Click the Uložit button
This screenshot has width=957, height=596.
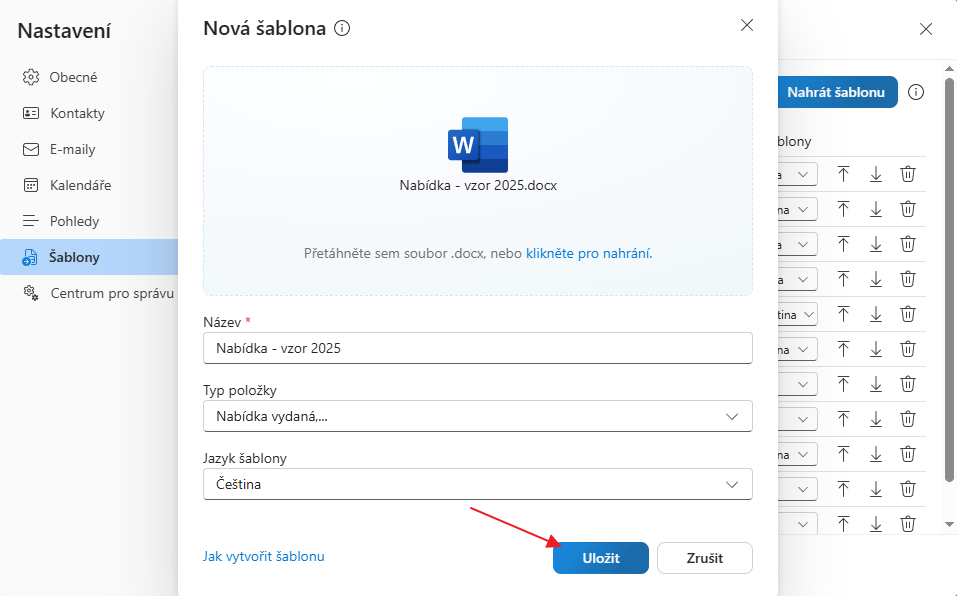click(x=600, y=558)
